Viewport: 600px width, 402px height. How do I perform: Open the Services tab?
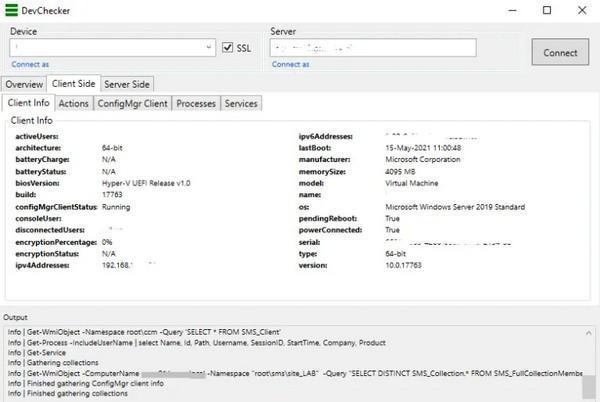[x=241, y=104]
